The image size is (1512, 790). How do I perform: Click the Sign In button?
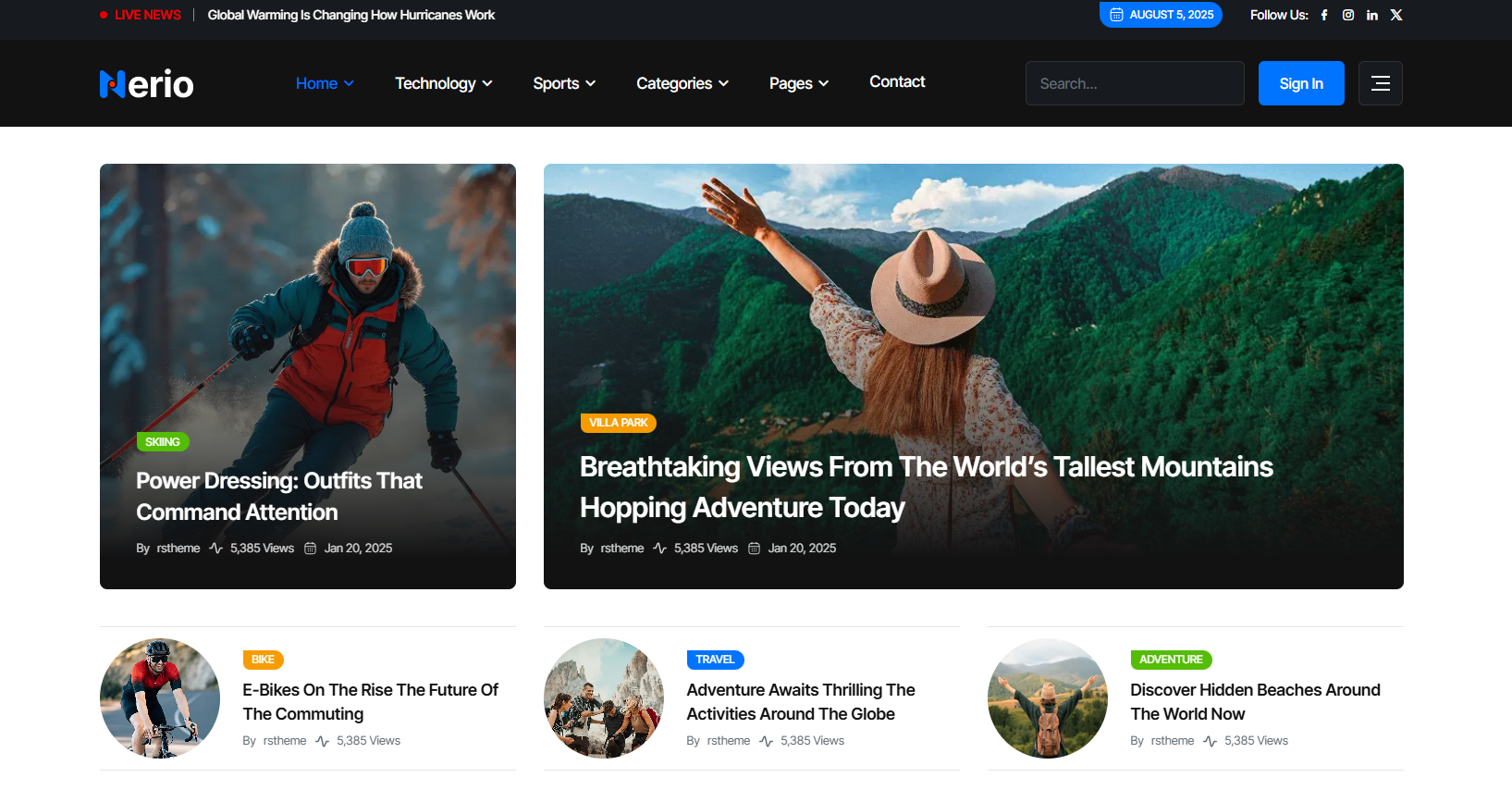[x=1300, y=83]
